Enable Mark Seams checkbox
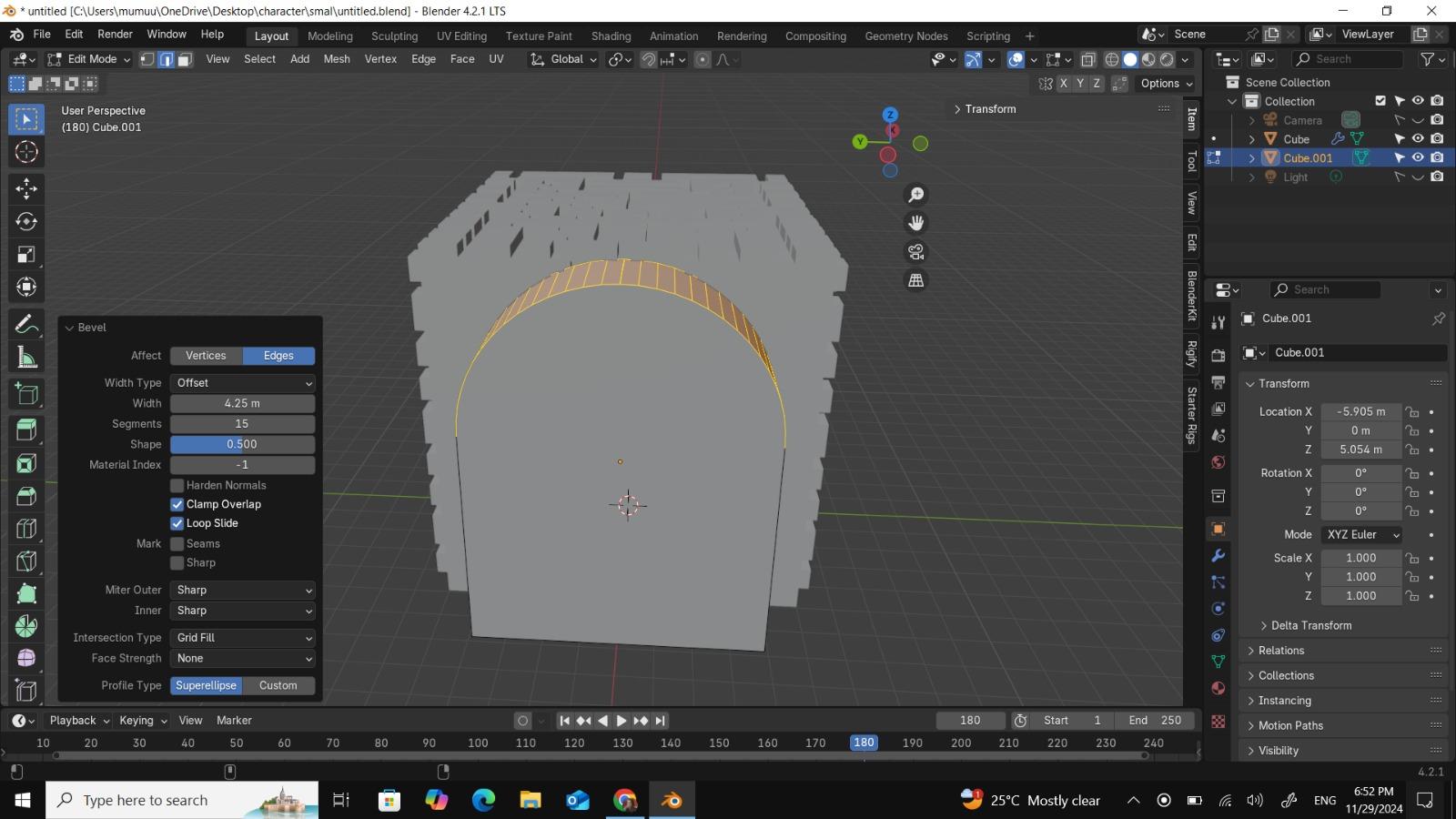 (177, 543)
